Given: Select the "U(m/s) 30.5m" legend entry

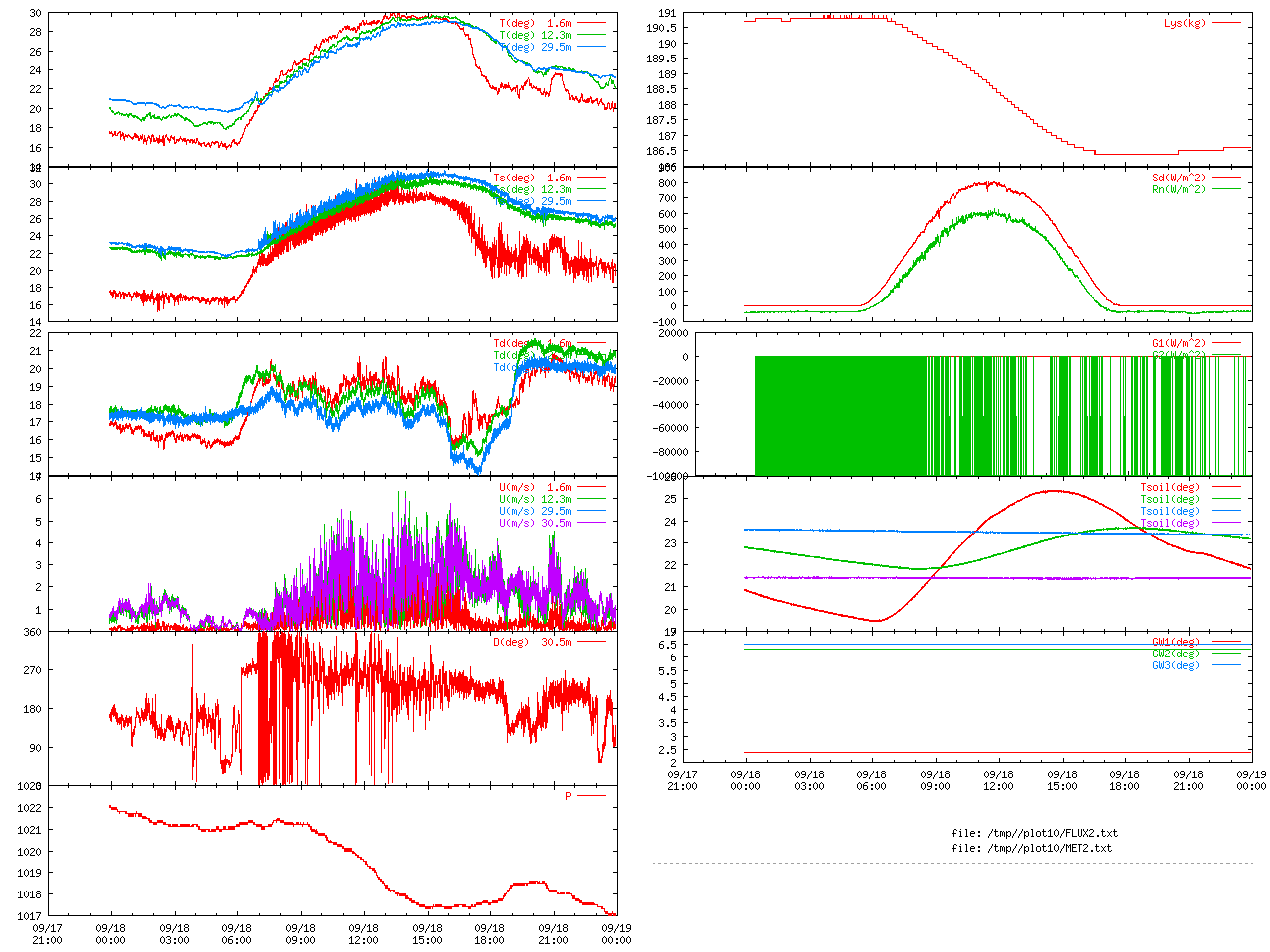Looking at the screenshot, I should click(535, 523).
